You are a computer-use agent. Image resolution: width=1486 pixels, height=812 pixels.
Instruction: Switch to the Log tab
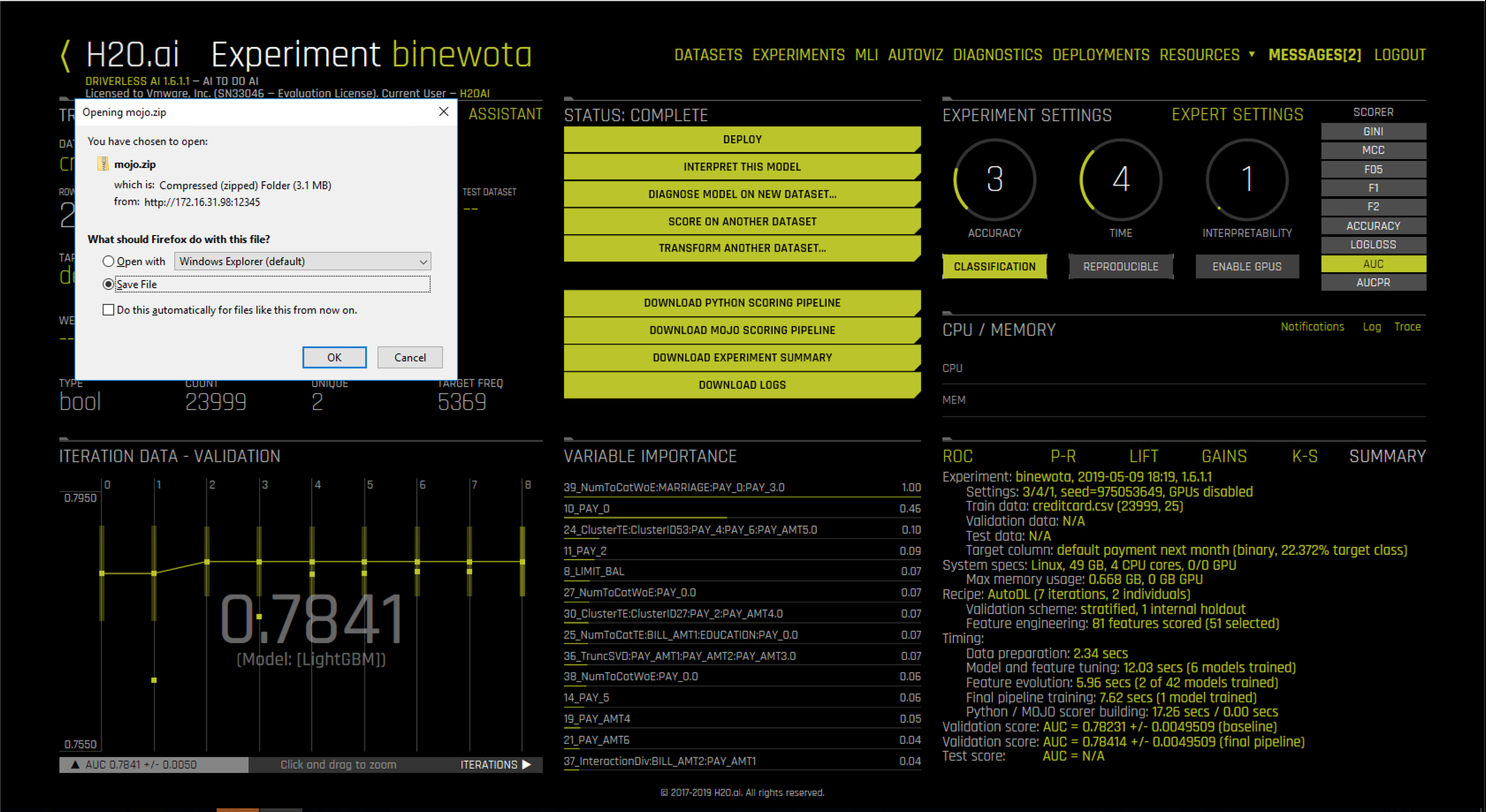1372,327
